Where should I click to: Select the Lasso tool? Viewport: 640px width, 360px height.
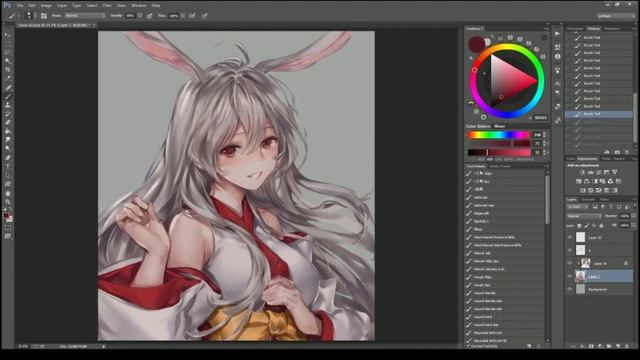coord(8,53)
